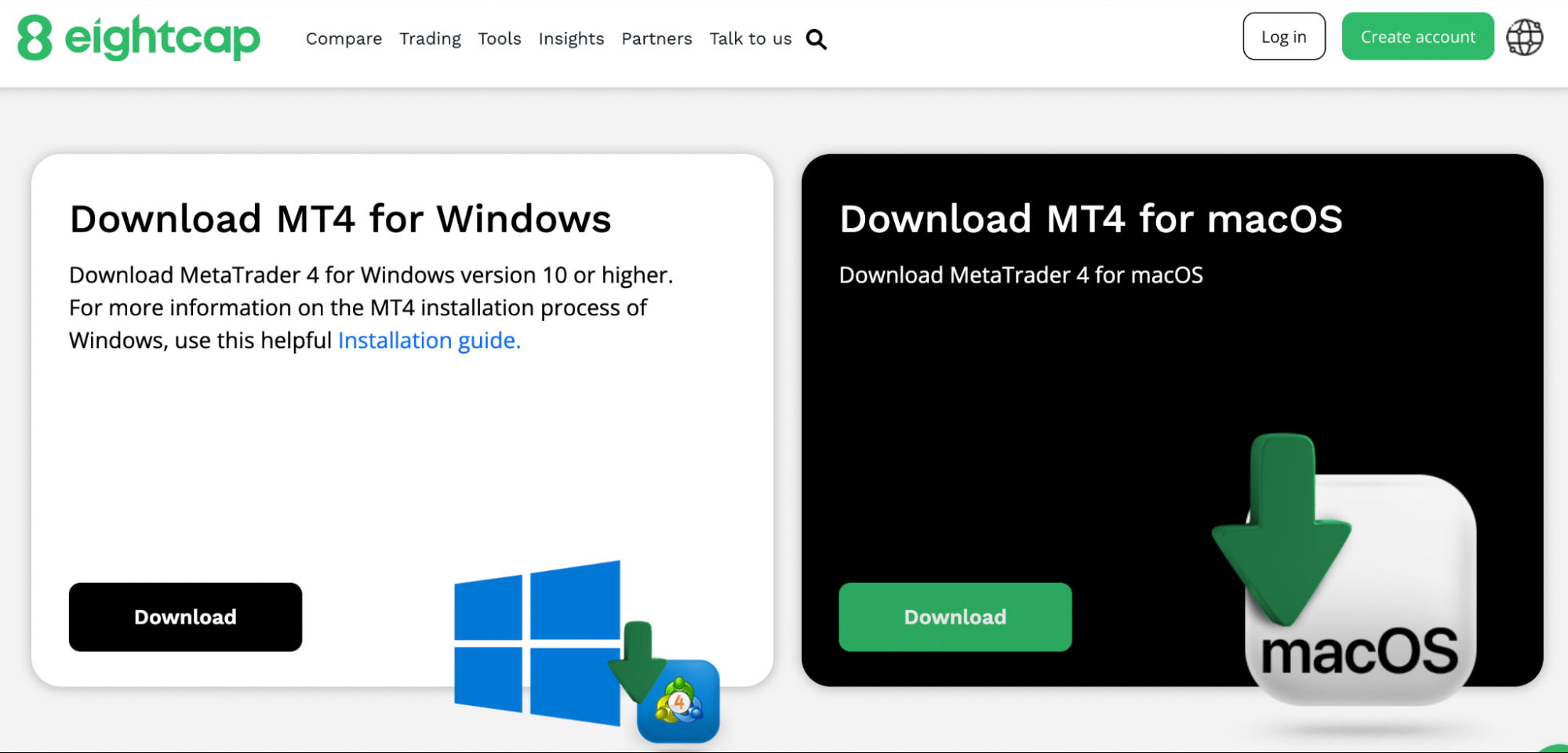Open the Tools menu
Image resolution: width=1568 pixels, height=753 pixels.
click(x=500, y=38)
